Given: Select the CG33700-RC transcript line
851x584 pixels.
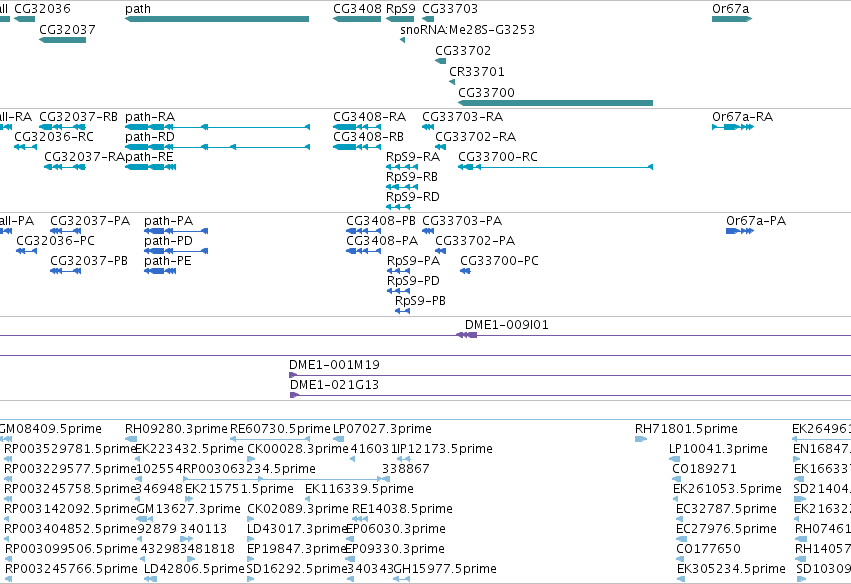Looking at the screenshot, I should (555, 167).
